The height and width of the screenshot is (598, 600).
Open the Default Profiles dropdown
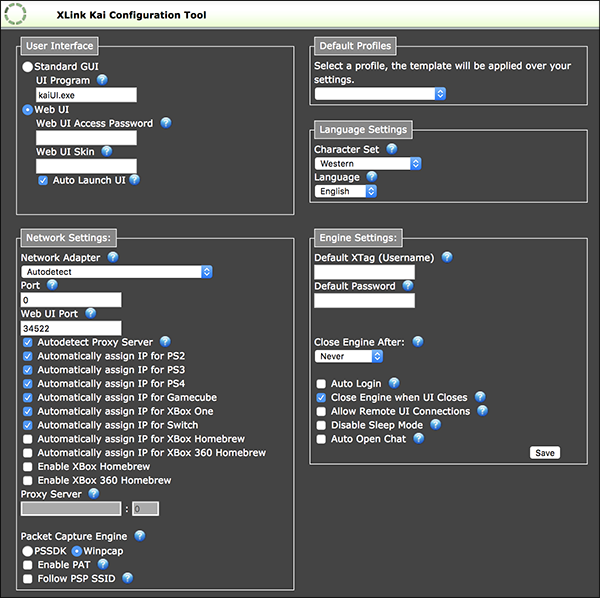click(380, 94)
